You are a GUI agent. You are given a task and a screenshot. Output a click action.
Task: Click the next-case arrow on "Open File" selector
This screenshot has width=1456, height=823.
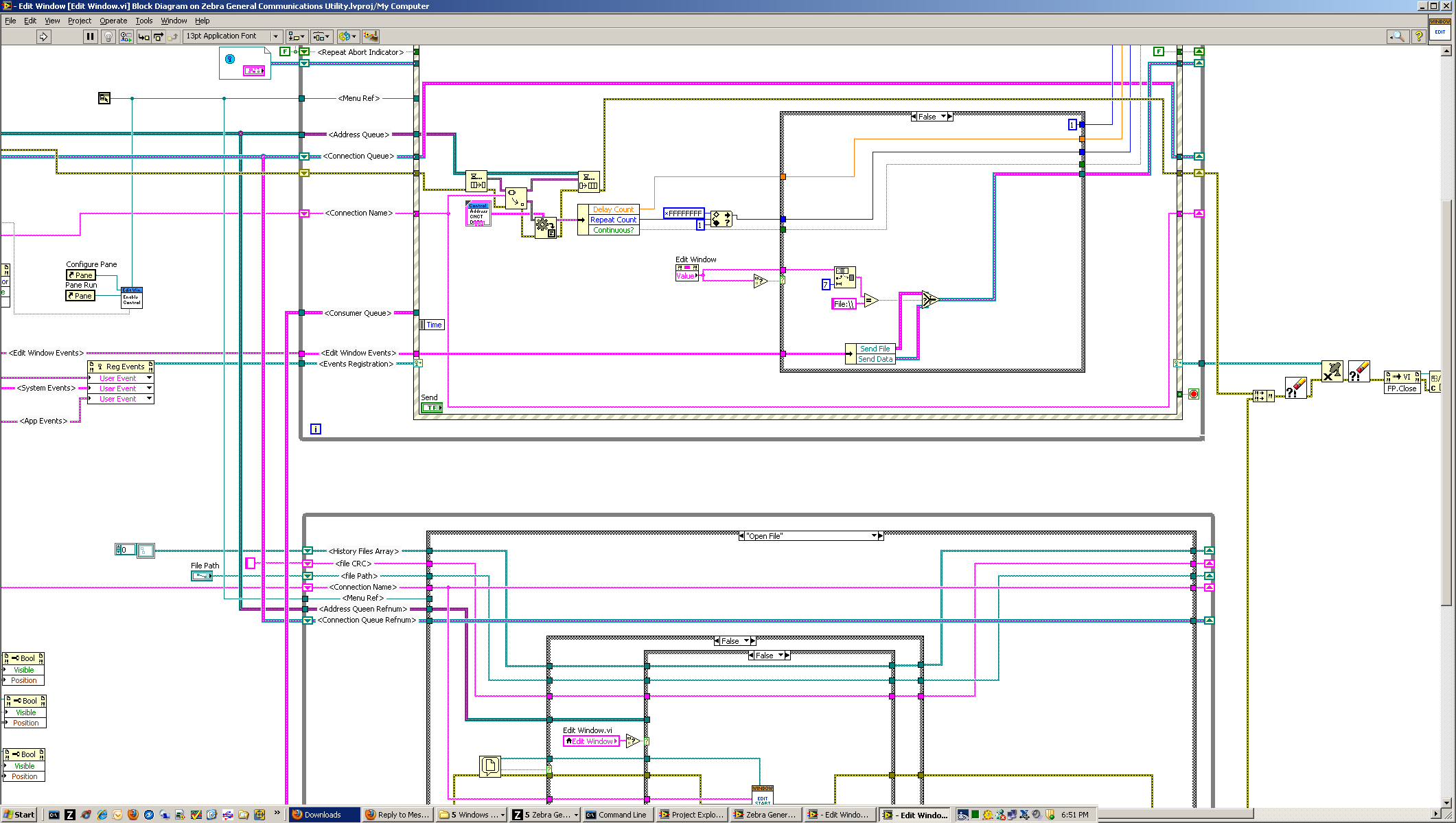click(x=881, y=536)
